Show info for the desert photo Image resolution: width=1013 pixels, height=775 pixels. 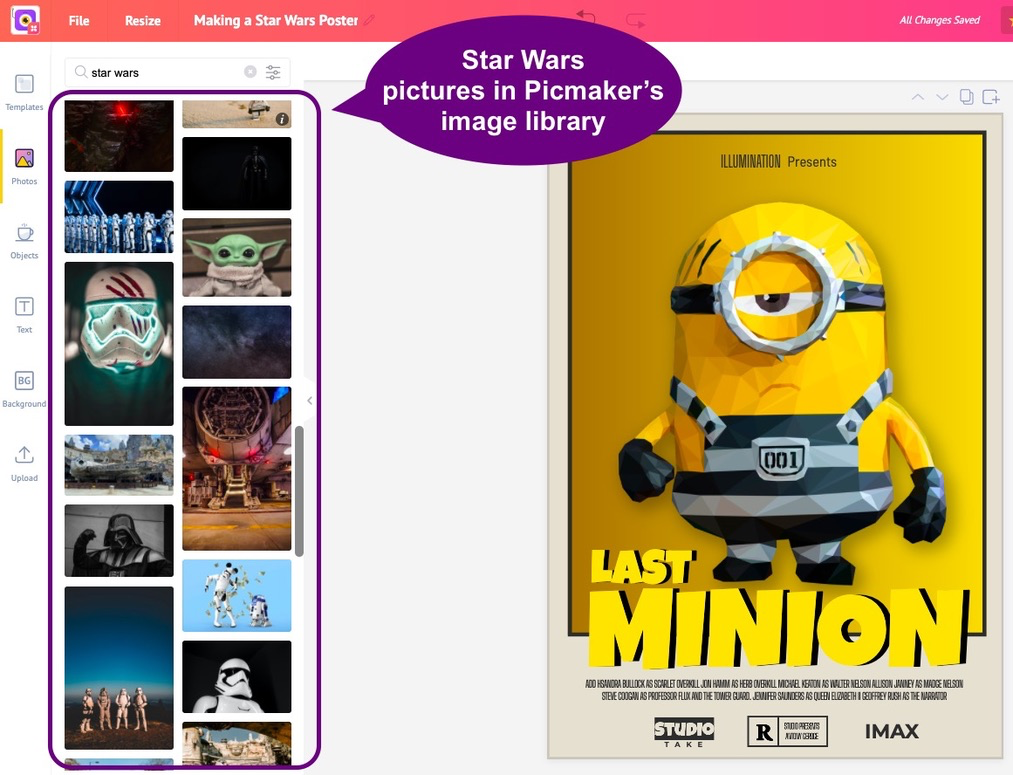tap(282, 119)
